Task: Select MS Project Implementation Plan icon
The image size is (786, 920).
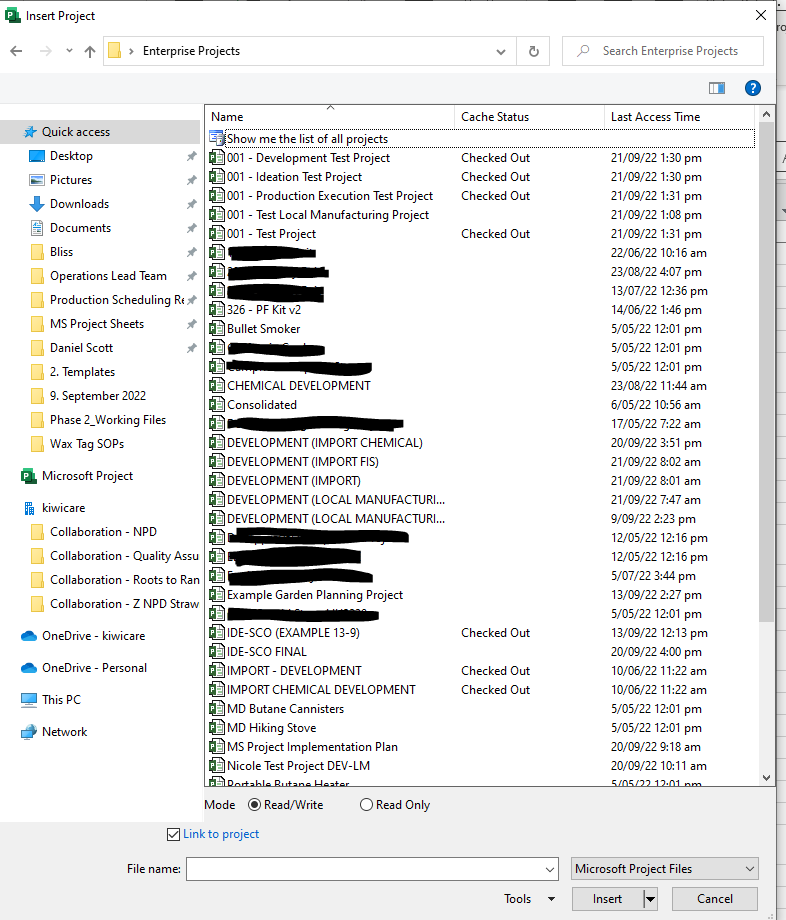Action: (x=216, y=747)
